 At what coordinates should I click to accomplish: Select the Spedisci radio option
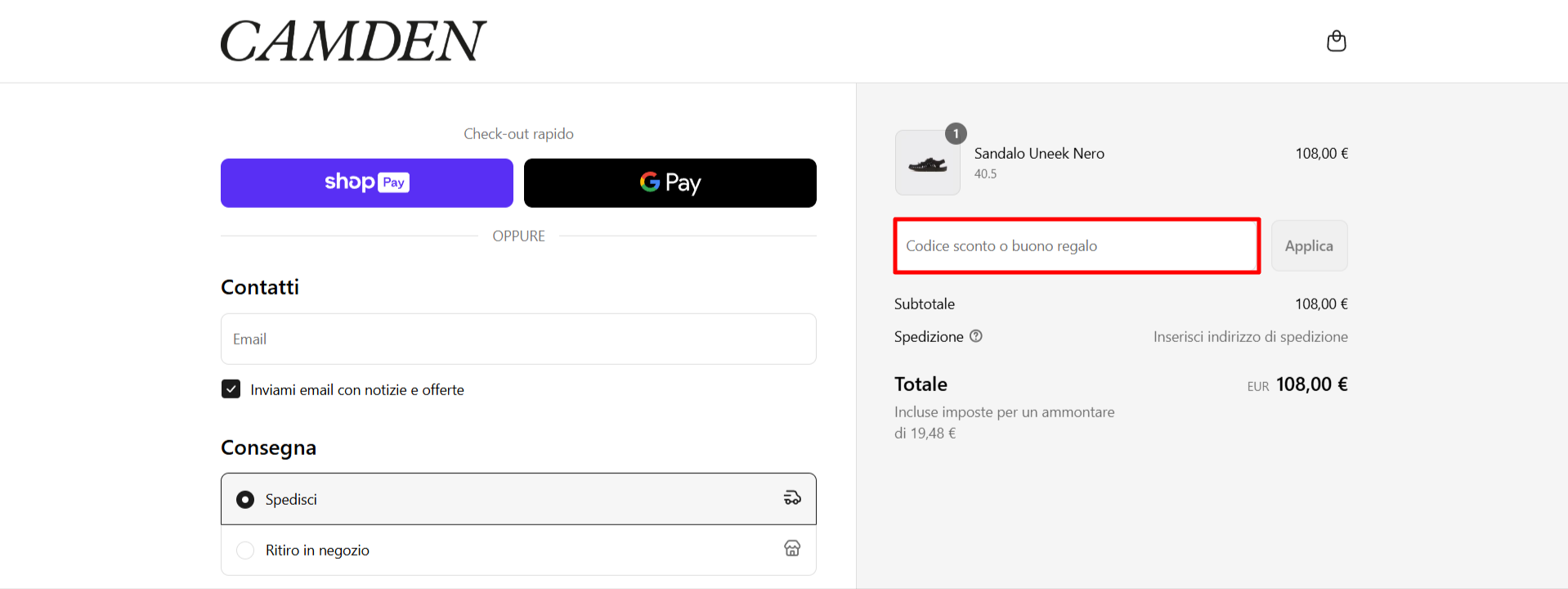245,499
